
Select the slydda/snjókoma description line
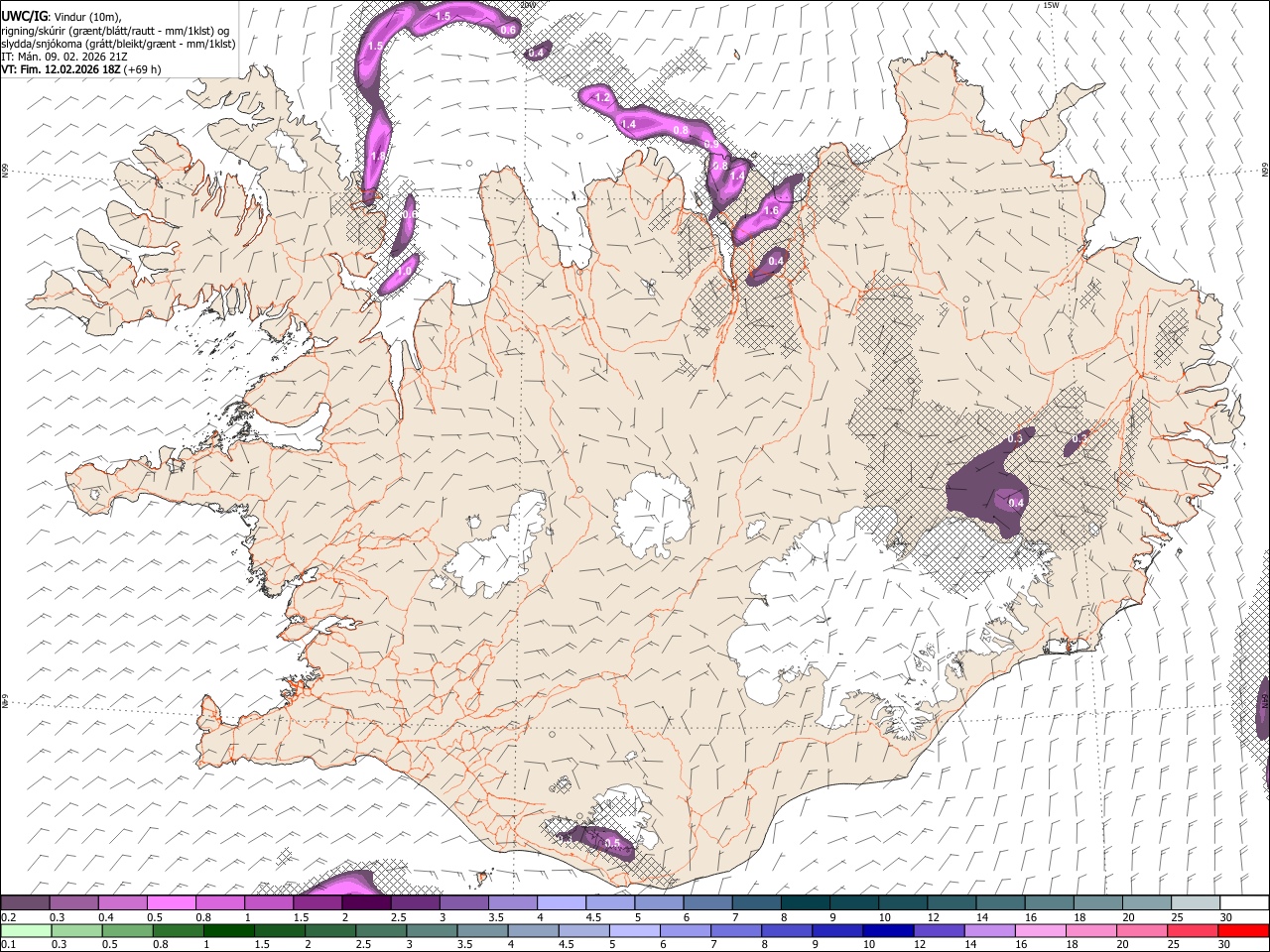click(x=119, y=44)
